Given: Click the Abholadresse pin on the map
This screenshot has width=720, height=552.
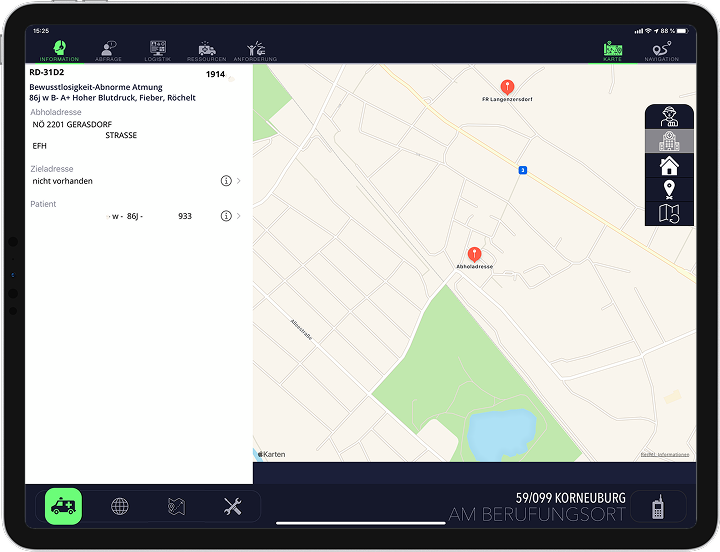Looking at the screenshot, I should point(474,255).
